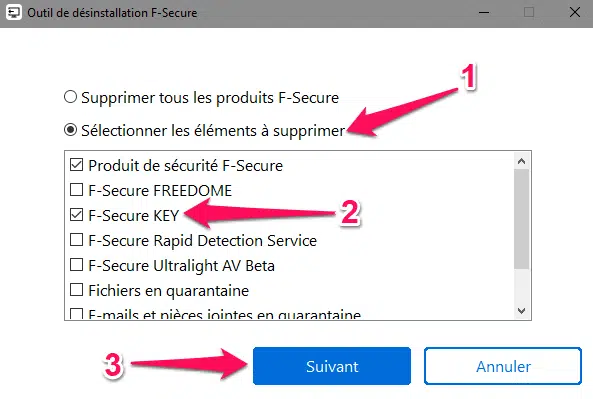The width and height of the screenshot is (593, 399).
Task: Uncheck the F-Secure KEY checkbox
Action: coord(76,214)
